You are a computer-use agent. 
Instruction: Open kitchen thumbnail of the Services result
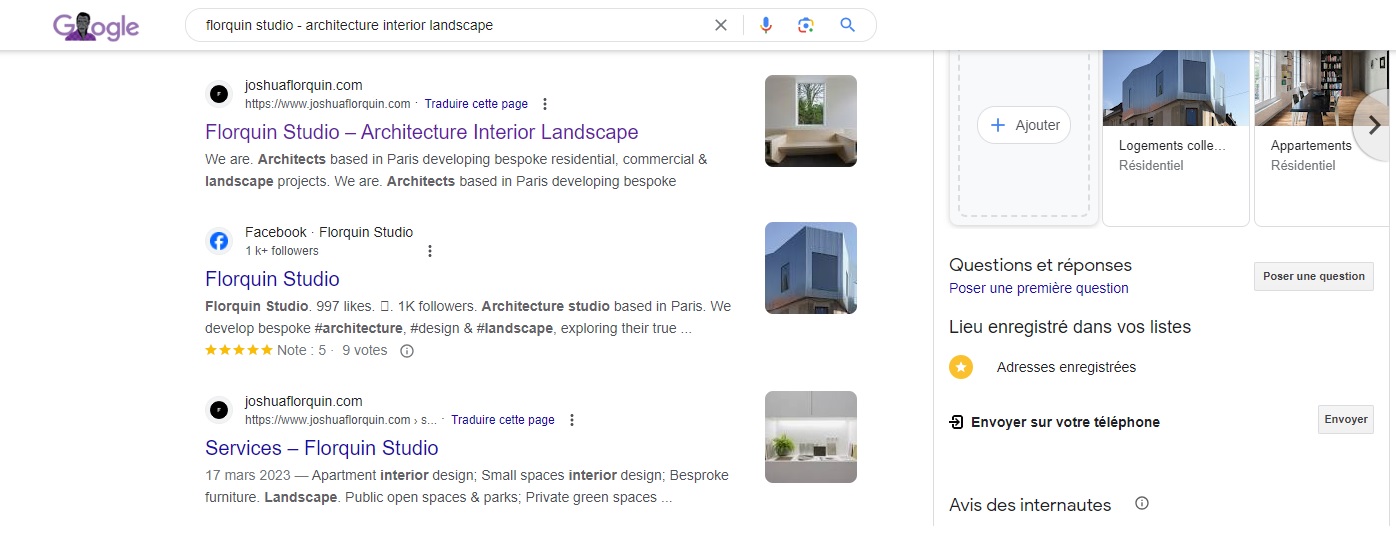point(811,437)
